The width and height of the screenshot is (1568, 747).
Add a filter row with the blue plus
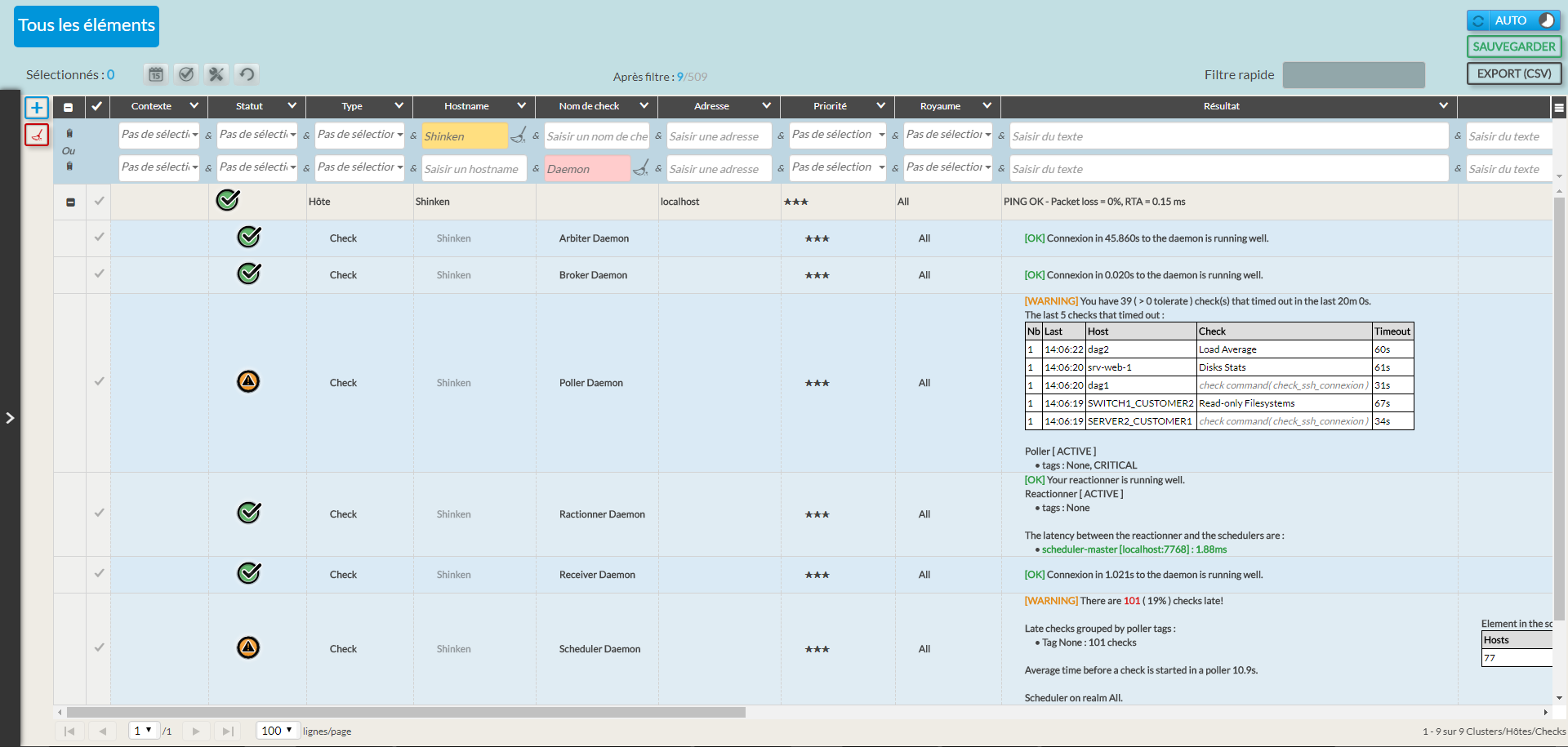pyautogui.click(x=37, y=108)
